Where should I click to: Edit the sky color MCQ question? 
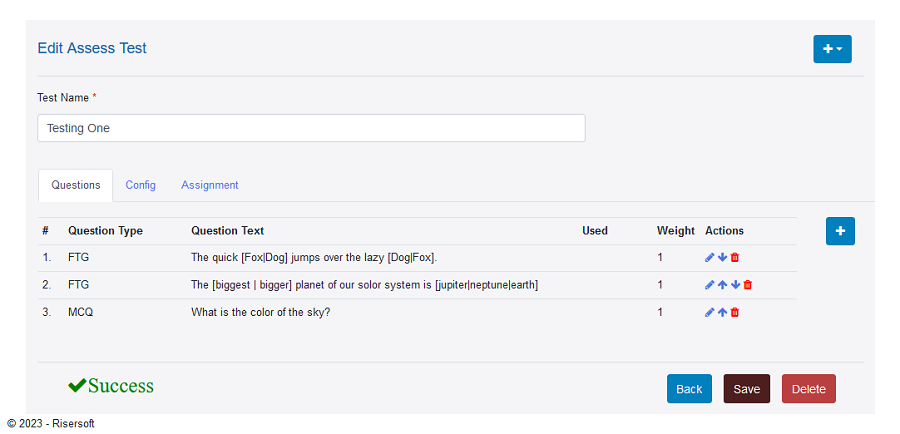pos(709,312)
